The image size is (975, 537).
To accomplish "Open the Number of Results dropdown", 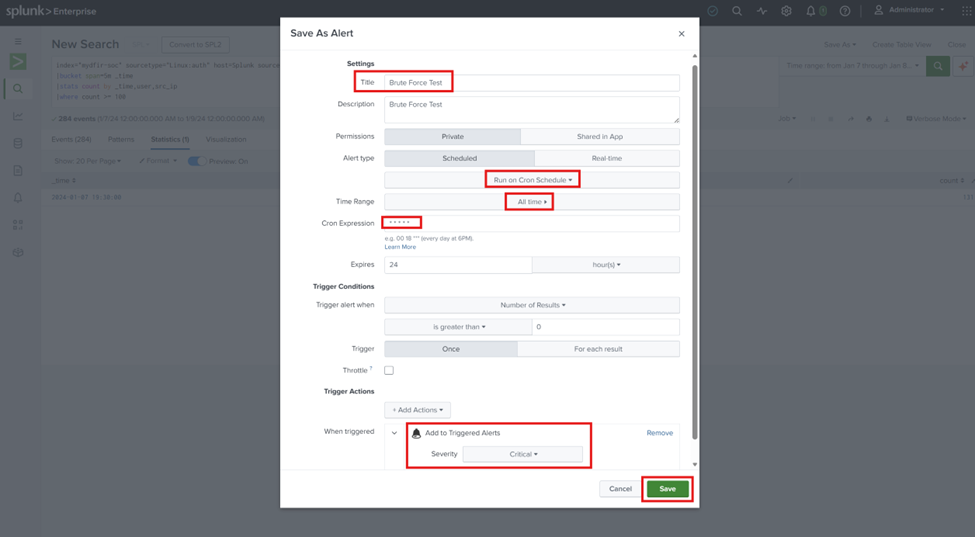I will point(532,305).
